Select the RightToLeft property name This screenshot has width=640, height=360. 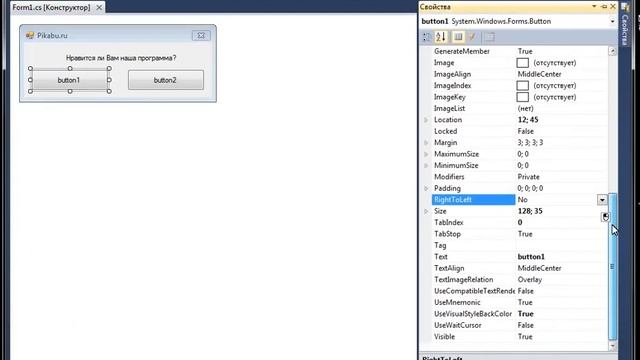tap(473, 200)
